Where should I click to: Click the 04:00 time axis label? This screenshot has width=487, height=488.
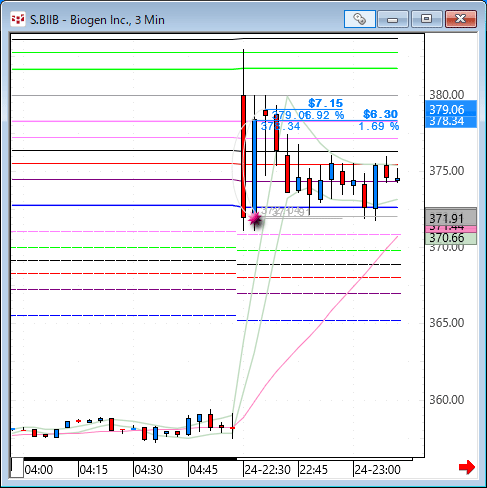(39, 470)
